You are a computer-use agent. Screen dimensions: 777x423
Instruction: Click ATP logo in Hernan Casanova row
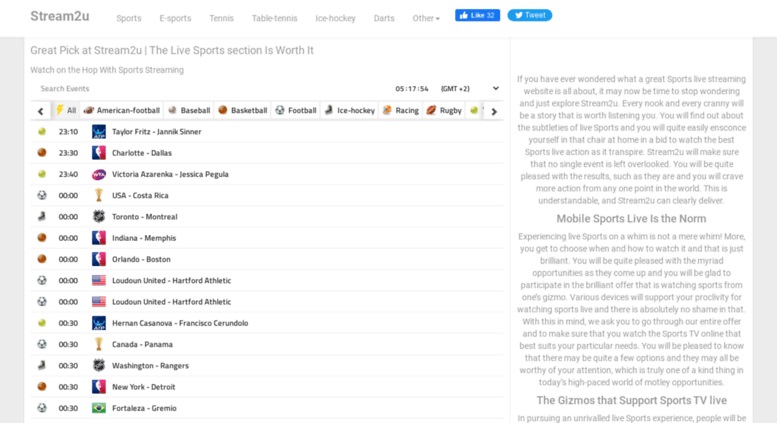tap(99, 323)
